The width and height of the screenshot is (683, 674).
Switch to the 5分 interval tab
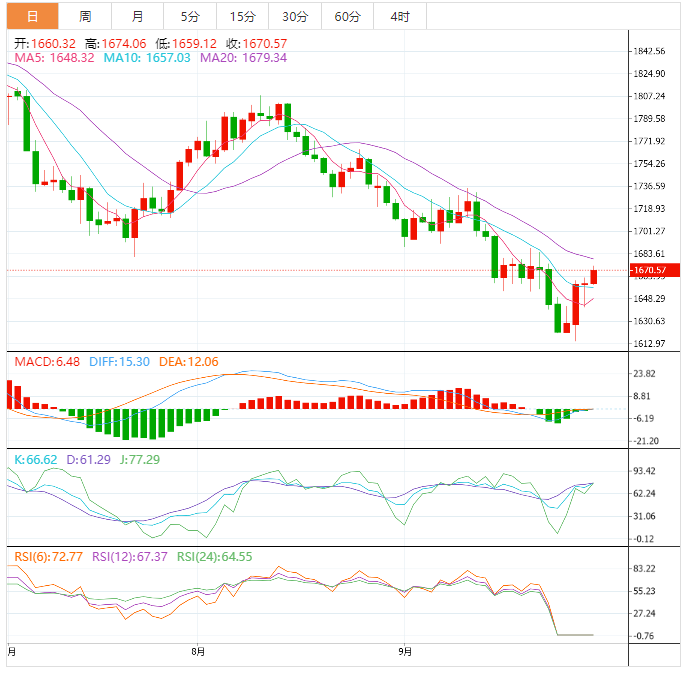(x=189, y=17)
